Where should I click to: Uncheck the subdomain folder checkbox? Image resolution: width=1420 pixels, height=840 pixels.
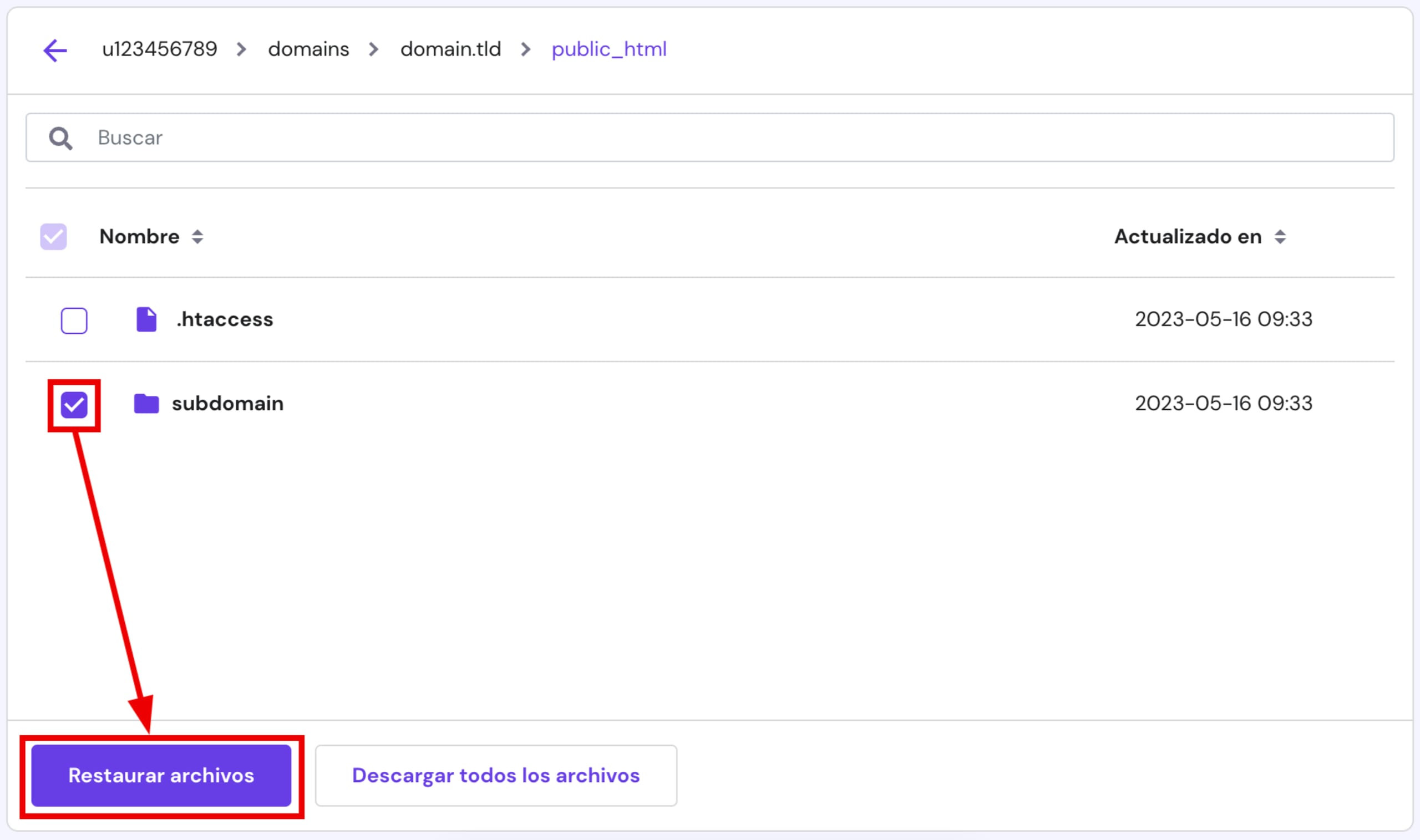[x=74, y=405]
